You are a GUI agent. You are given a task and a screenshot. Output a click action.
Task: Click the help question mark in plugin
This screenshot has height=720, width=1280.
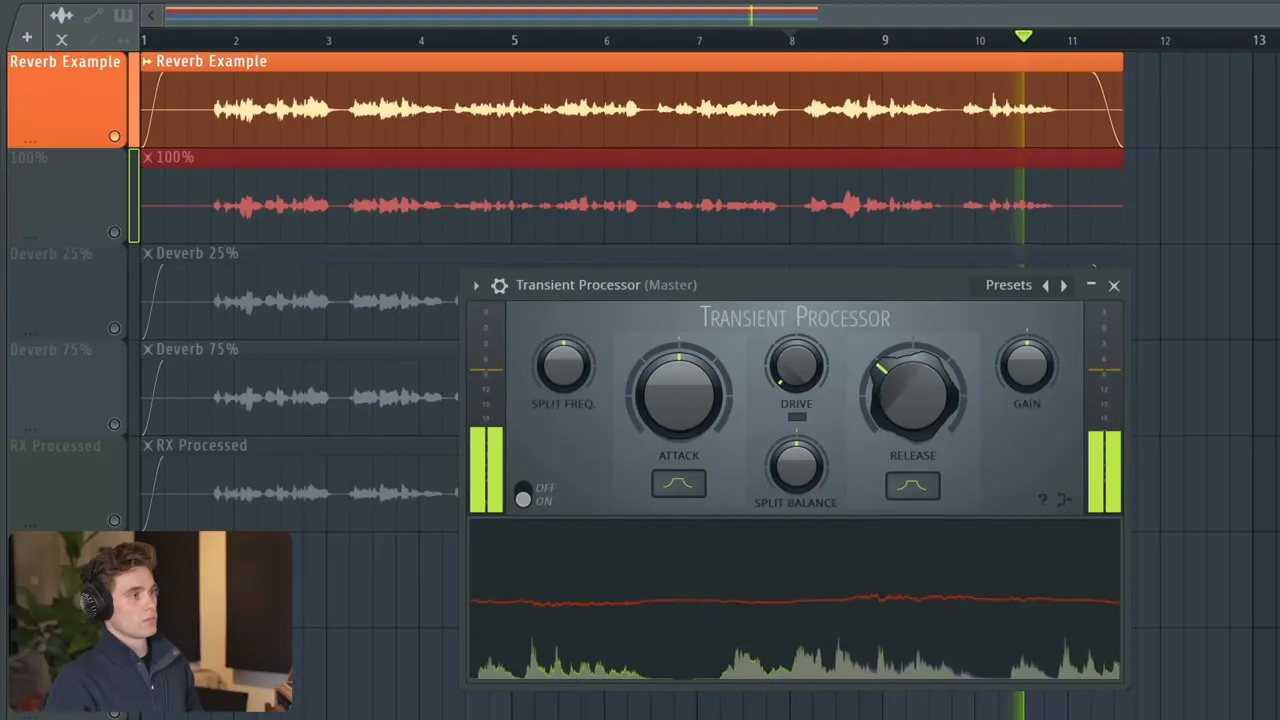[1042, 499]
